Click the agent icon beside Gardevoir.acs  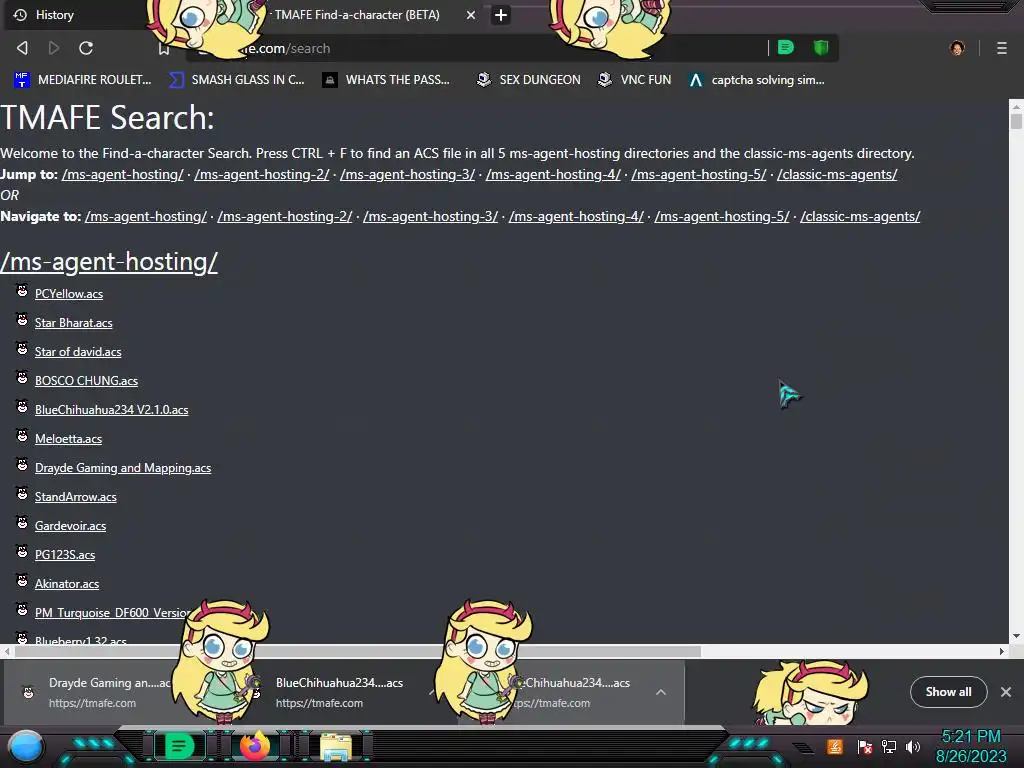[22, 522]
